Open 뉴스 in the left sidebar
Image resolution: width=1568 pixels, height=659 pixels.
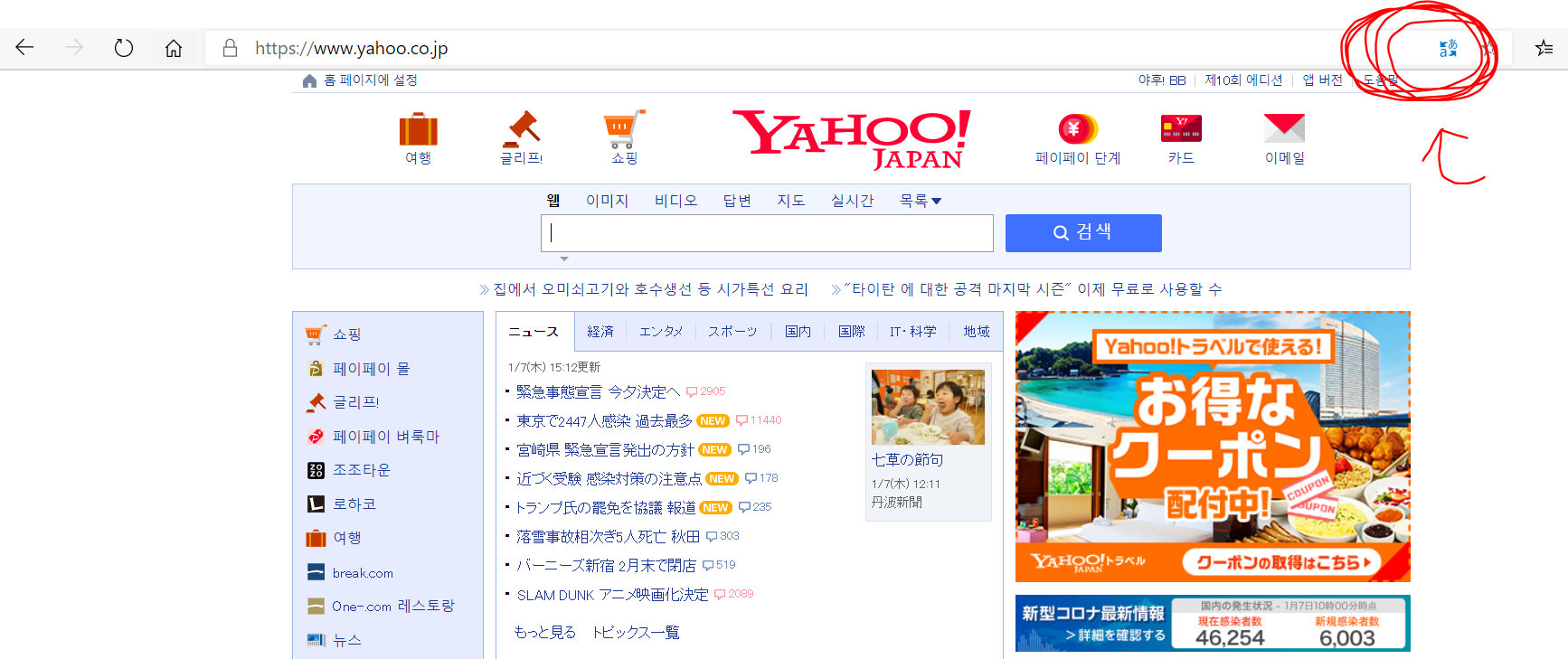(347, 640)
